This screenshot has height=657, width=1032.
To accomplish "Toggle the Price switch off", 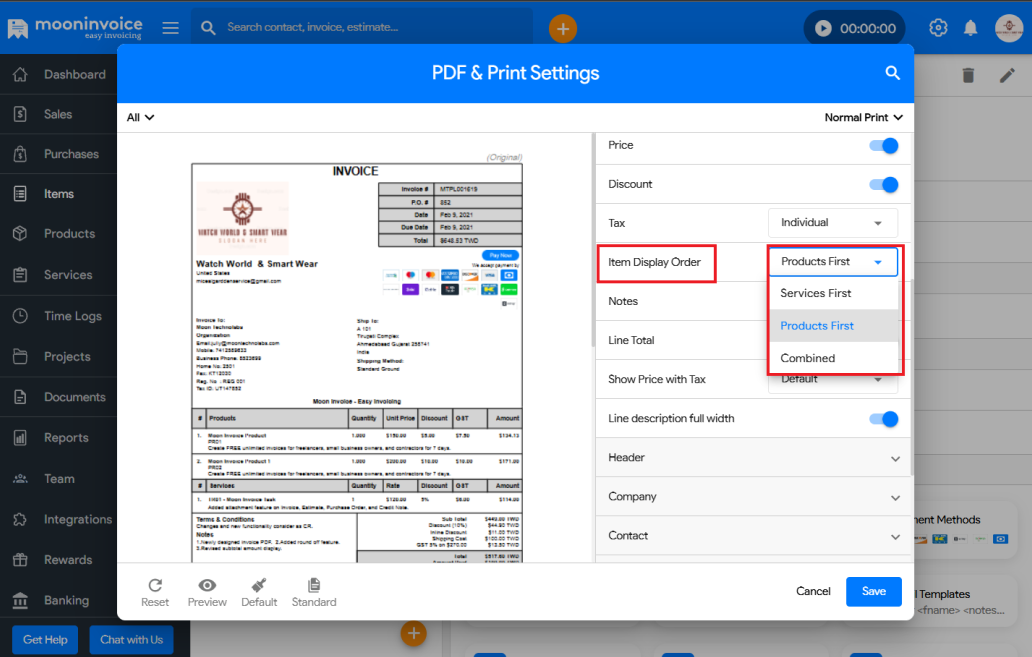I will (x=883, y=146).
